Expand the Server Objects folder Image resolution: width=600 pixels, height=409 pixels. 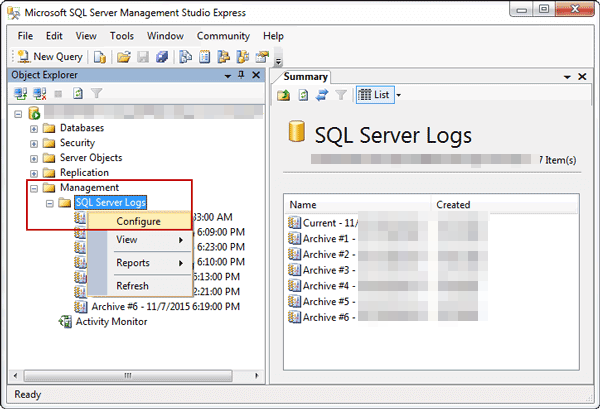[x=34, y=159]
